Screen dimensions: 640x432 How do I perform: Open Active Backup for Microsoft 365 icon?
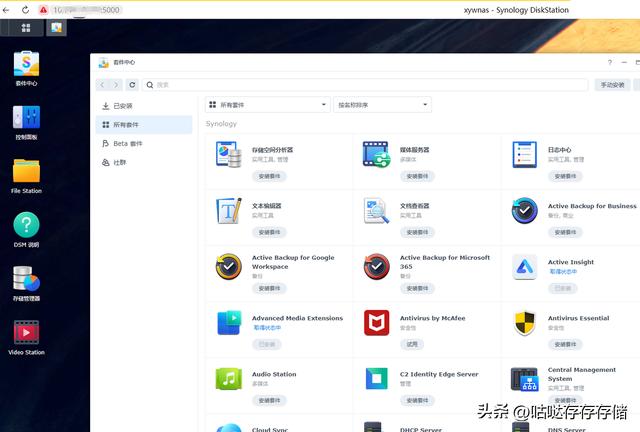point(376,266)
